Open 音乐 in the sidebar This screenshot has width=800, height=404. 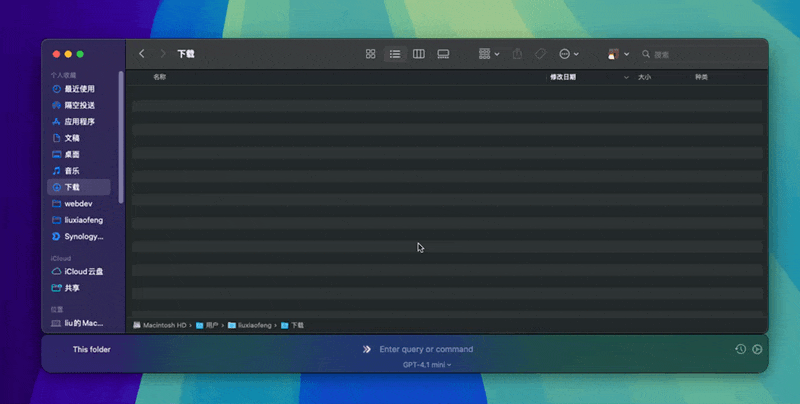tap(79, 170)
